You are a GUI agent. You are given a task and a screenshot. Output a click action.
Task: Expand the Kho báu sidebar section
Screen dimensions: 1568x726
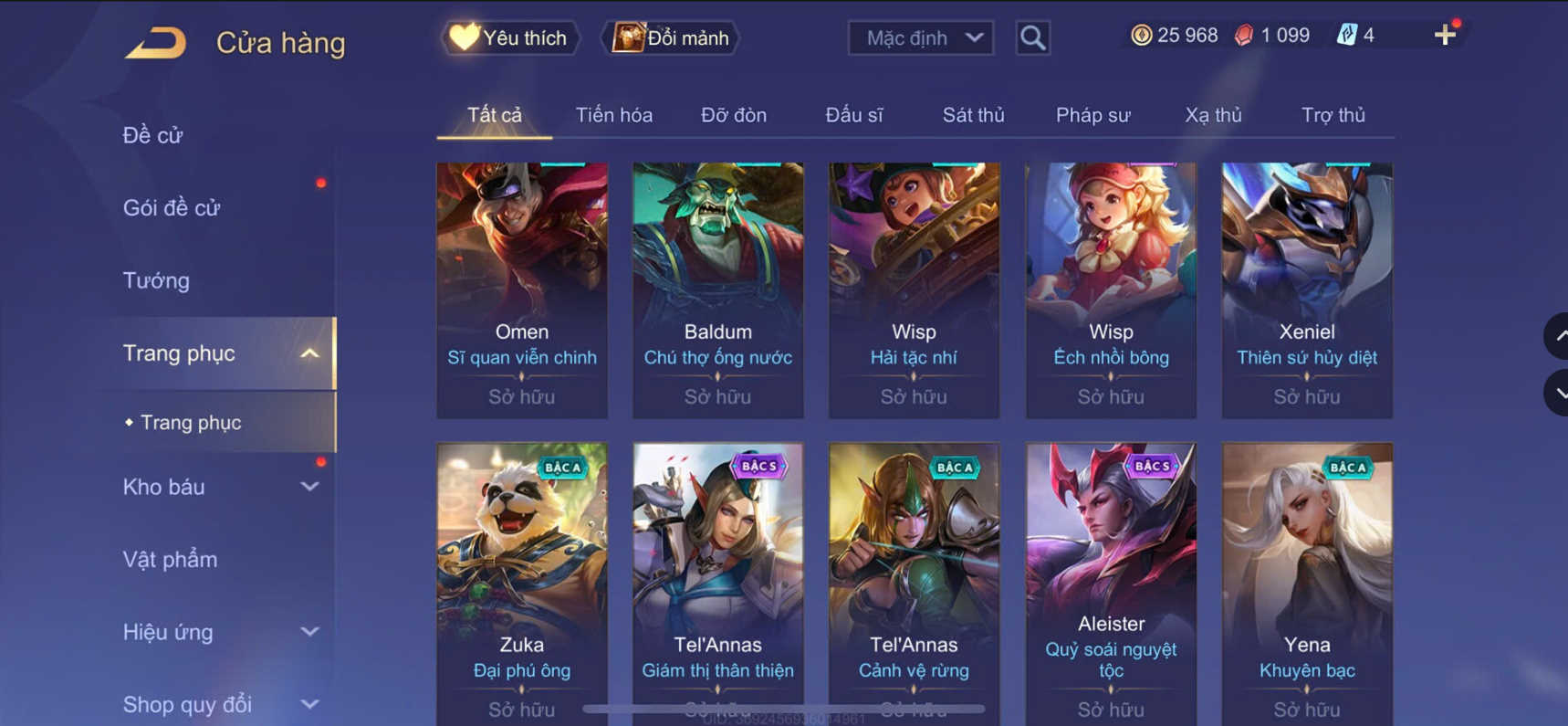[x=310, y=487]
